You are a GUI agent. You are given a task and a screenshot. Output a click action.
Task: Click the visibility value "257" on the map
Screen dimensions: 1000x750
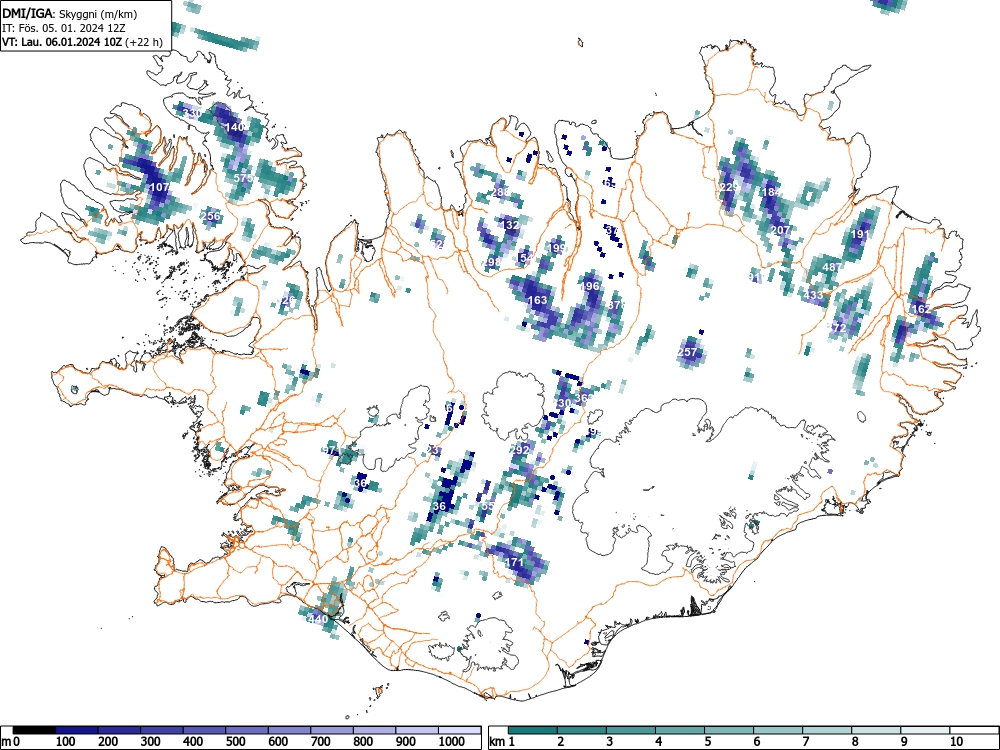coord(688,351)
